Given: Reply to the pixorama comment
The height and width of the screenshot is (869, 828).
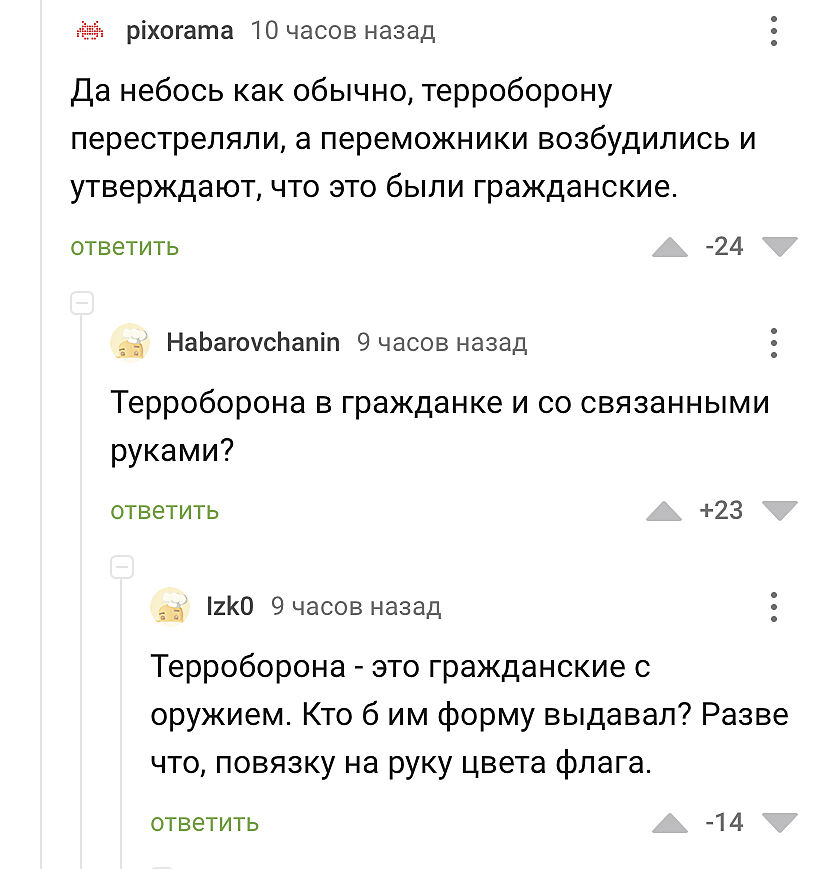Looking at the screenshot, I should pos(125,247).
